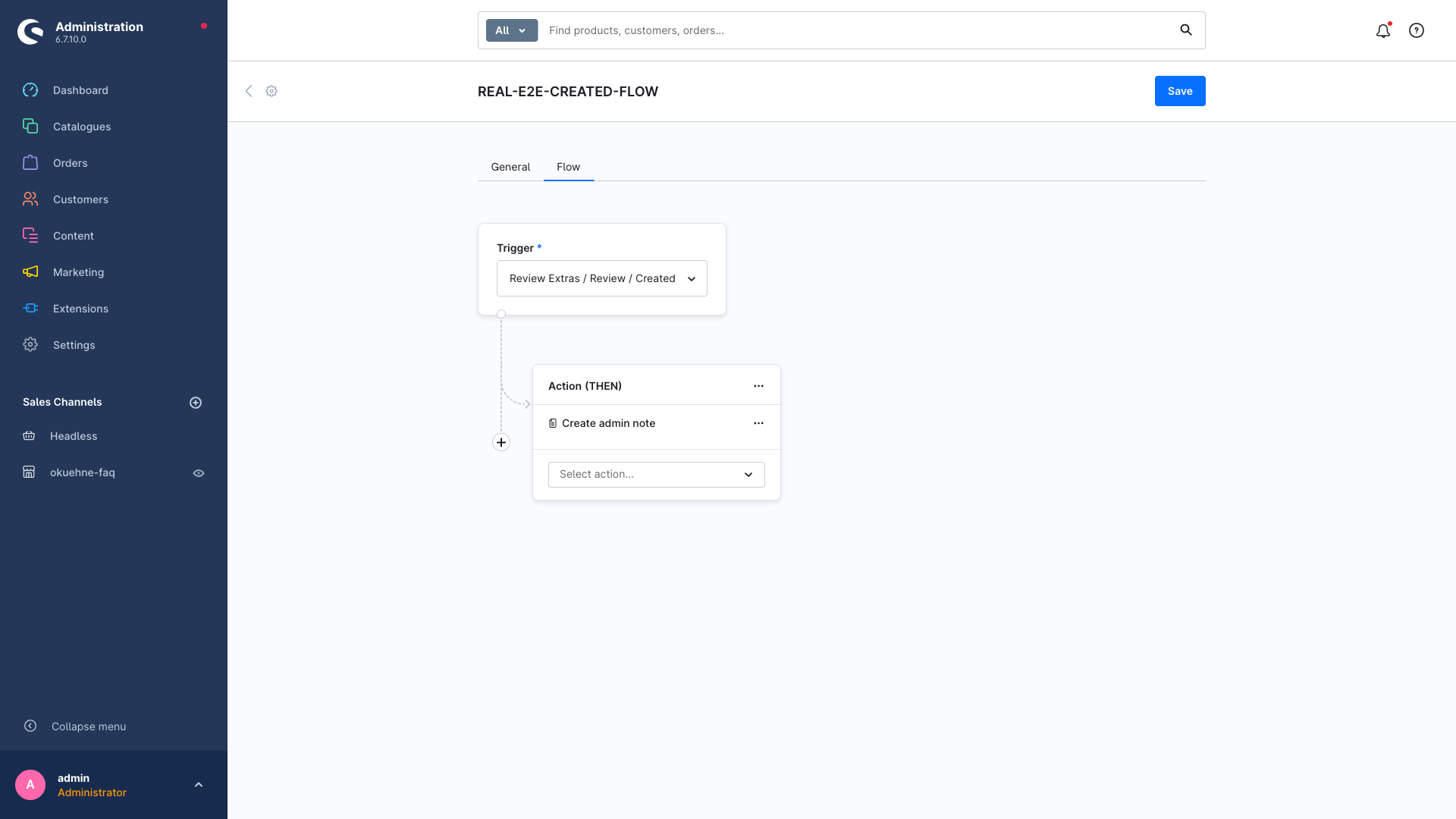Click the Shopware logo icon
Screen dimensions: 1456x819
click(30, 32)
